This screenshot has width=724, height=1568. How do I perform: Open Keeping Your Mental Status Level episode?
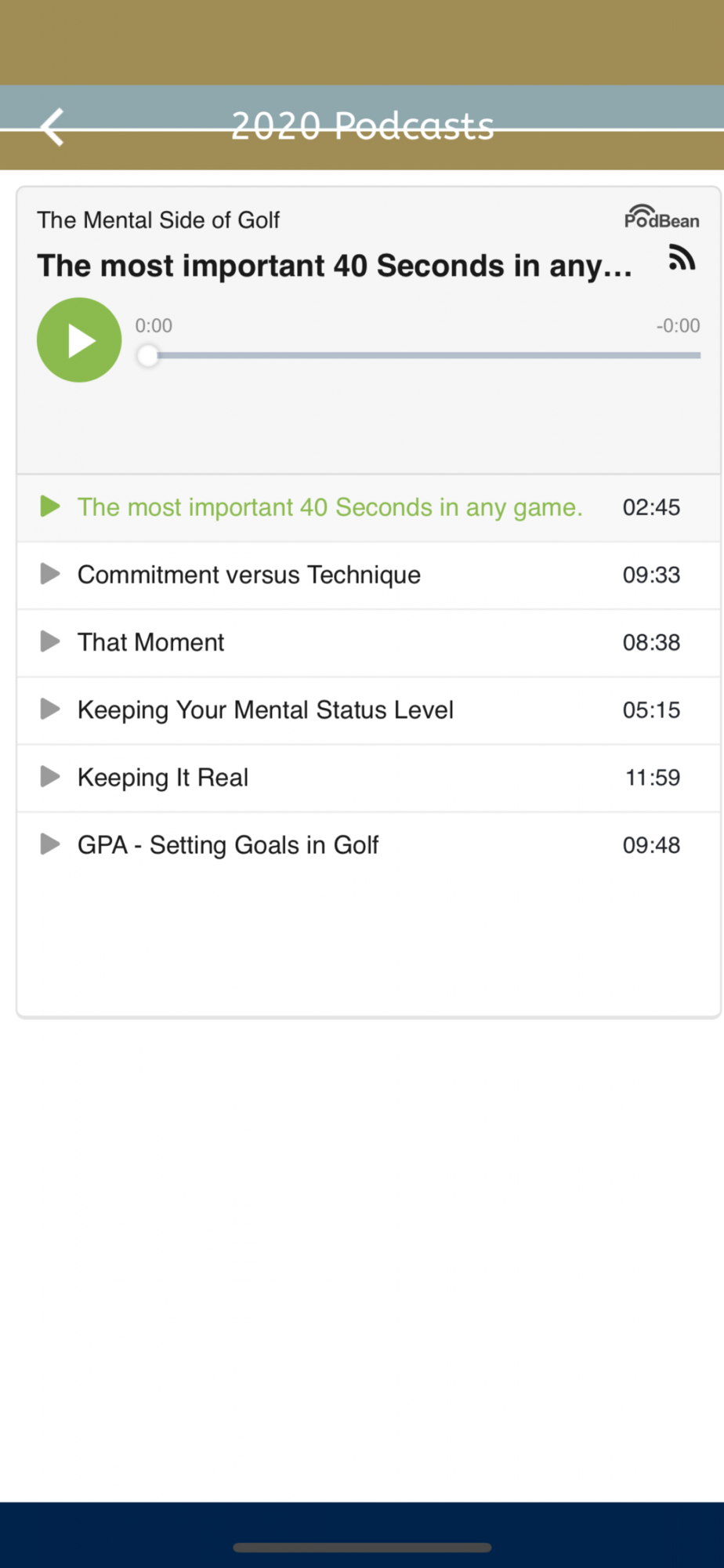[x=266, y=710]
